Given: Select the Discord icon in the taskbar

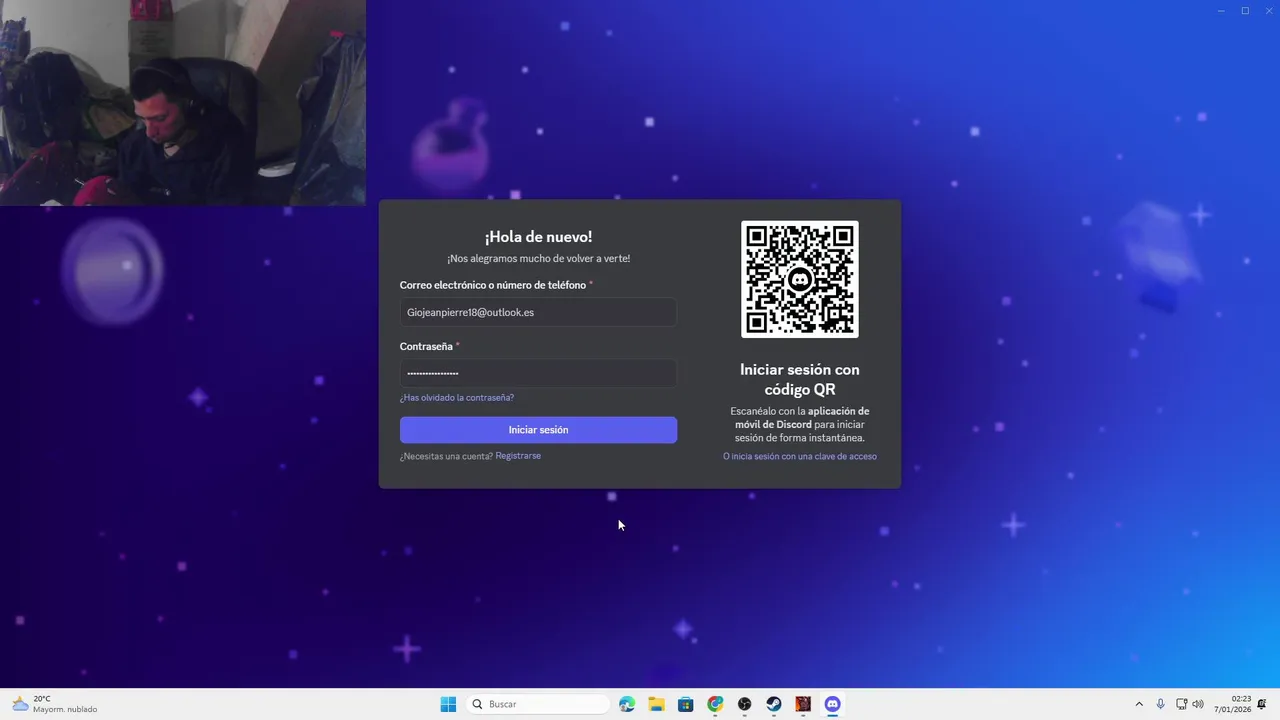Looking at the screenshot, I should (x=832, y=704).
